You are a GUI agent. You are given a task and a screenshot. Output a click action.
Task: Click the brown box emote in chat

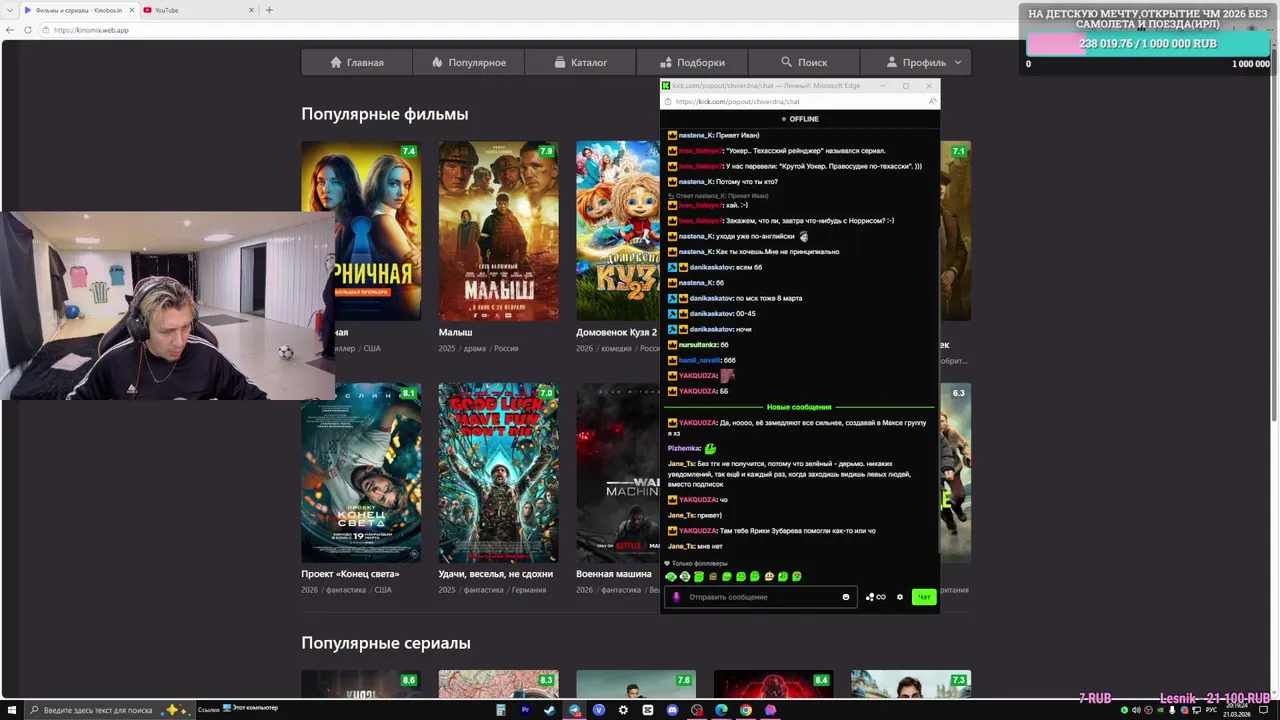click(x=713, y=577)
